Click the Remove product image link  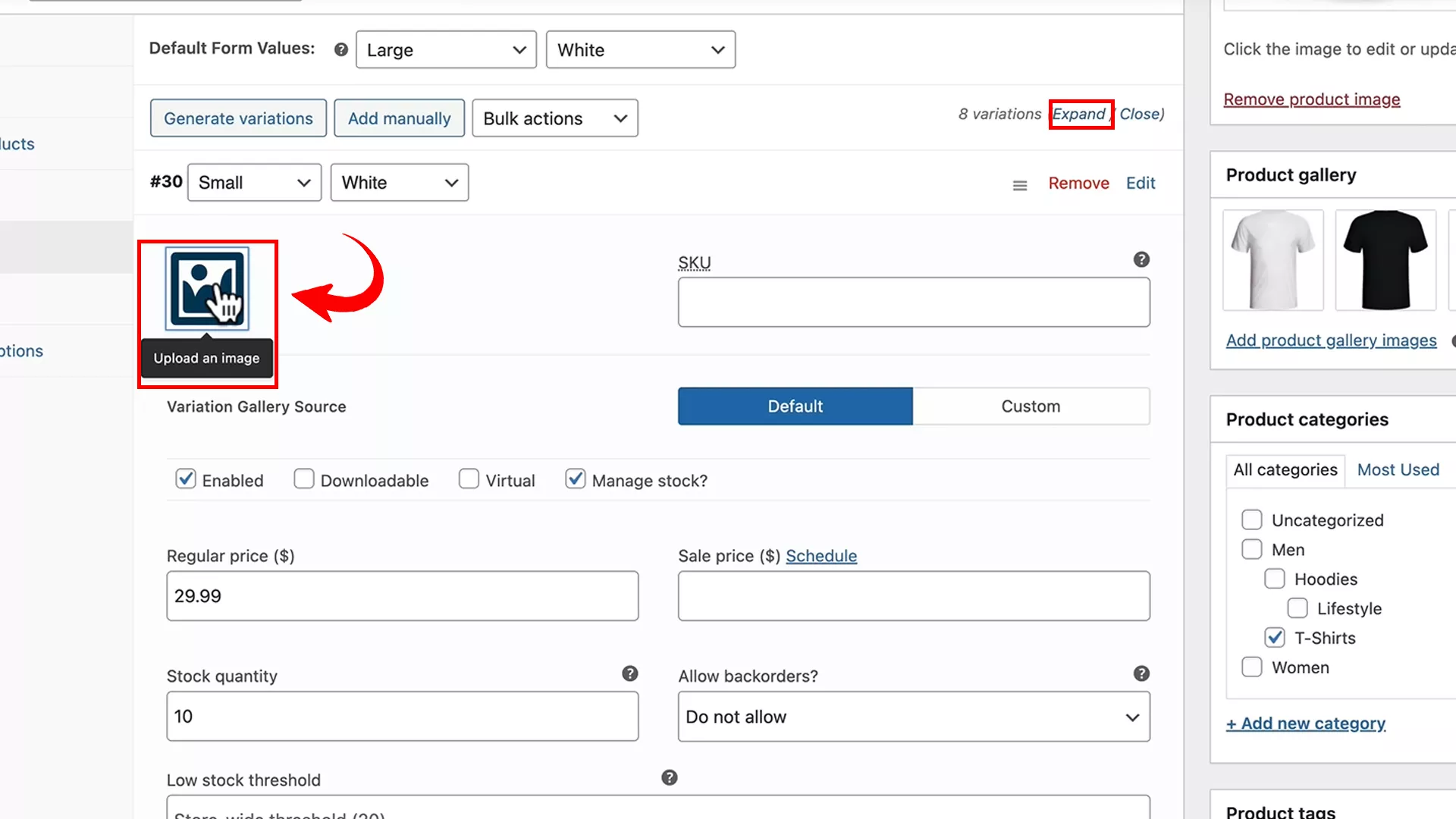click(x=1311, y=99)
